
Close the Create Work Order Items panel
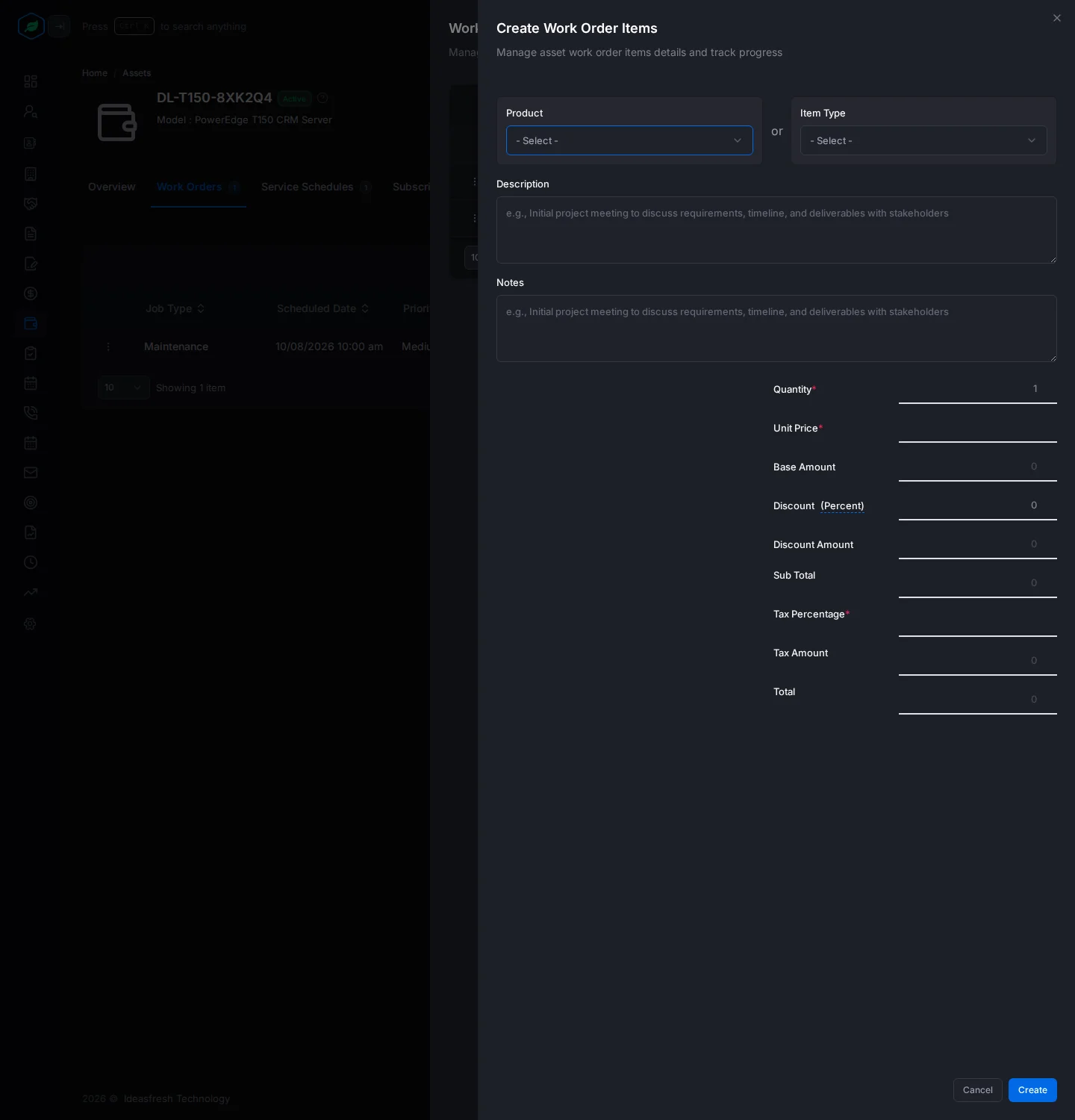coord(1056,18)
